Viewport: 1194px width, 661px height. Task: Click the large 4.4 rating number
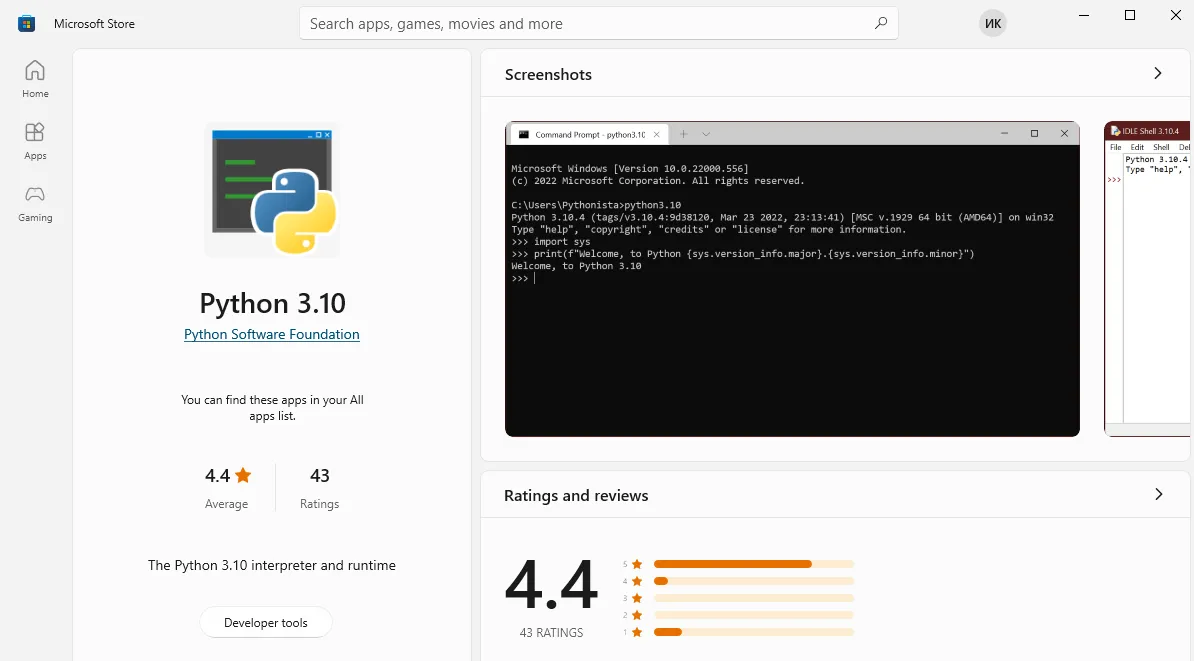point(551,585)
